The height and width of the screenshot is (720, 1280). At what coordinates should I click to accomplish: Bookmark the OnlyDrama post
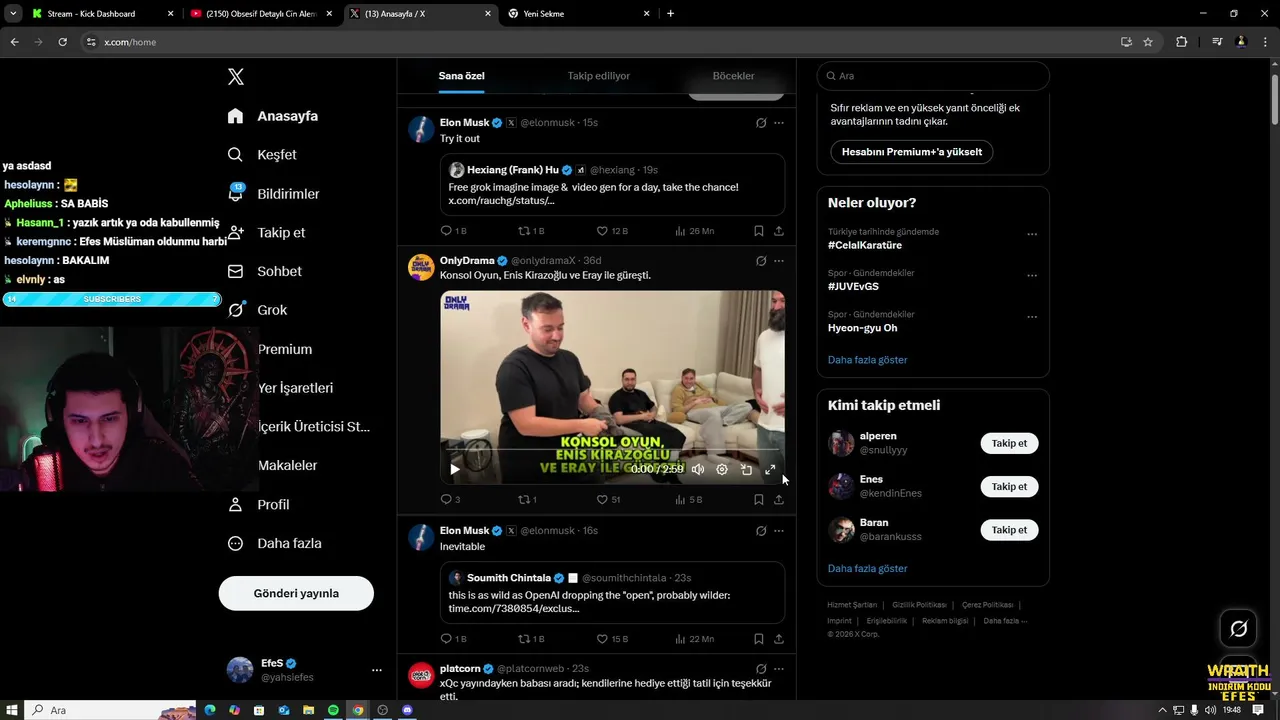[759, 499]
